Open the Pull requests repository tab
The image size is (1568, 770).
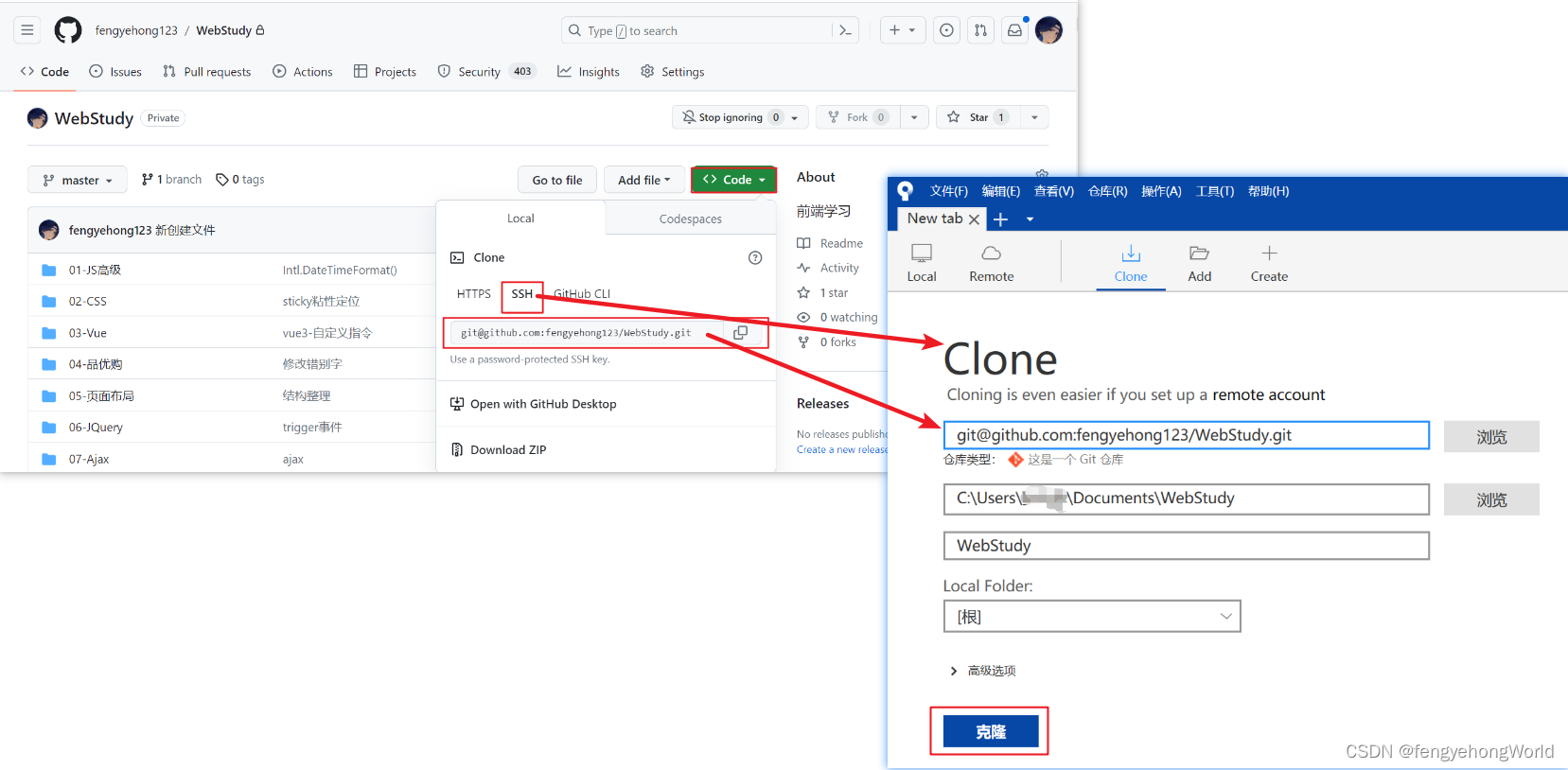coord(207,72)
